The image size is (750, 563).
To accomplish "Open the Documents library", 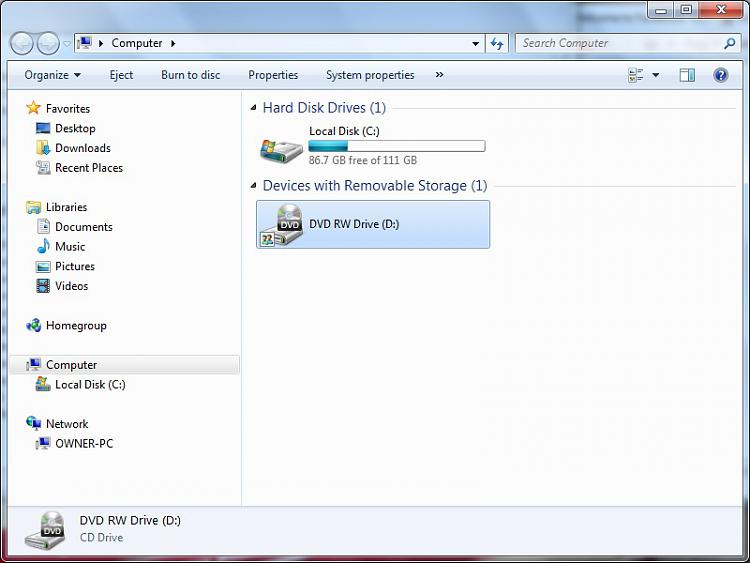I will pyautogui.click(x=84, y=227).
